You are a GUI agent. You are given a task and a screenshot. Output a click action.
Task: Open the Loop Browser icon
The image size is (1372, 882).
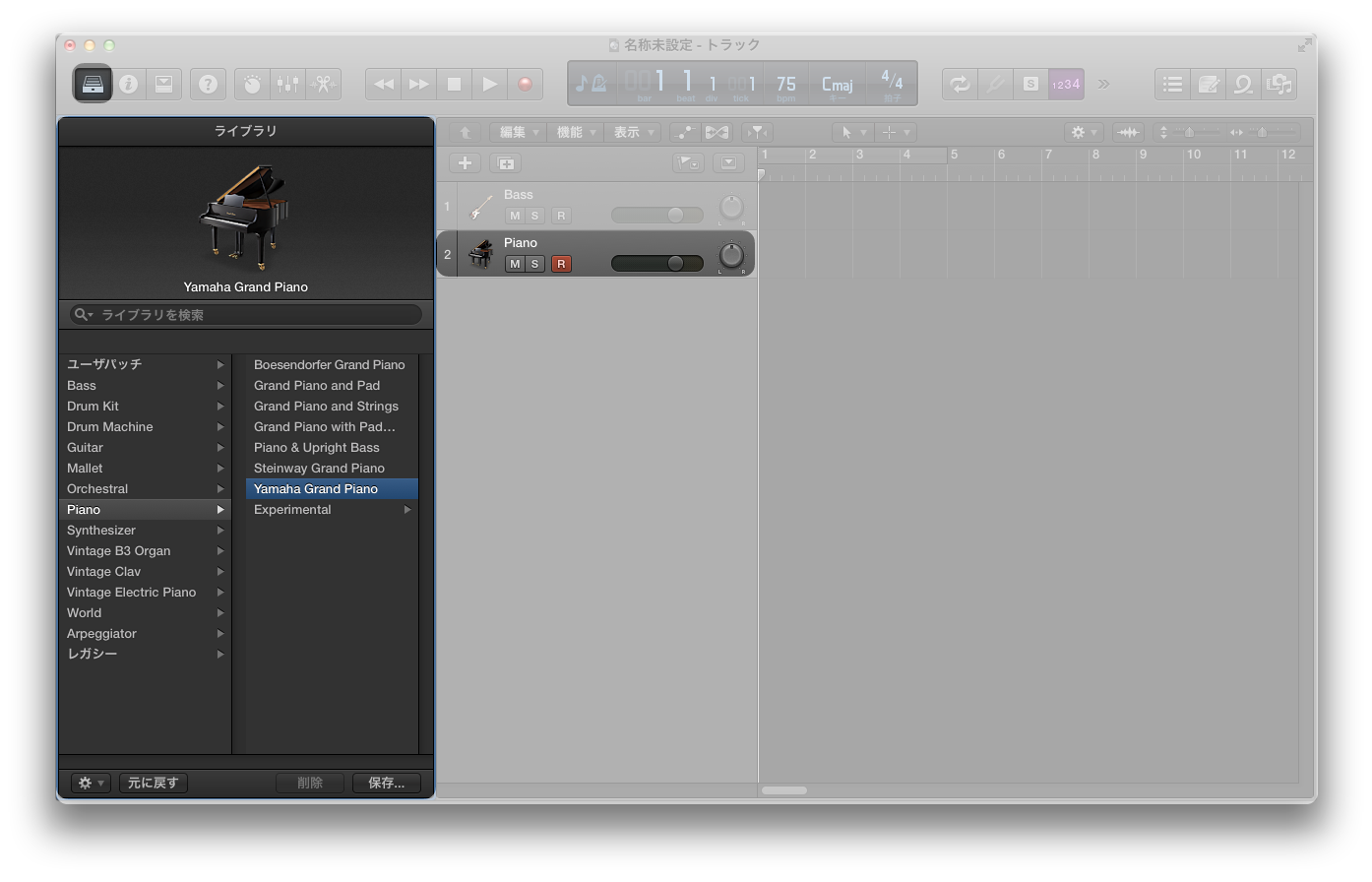[x=1243, y=84]
